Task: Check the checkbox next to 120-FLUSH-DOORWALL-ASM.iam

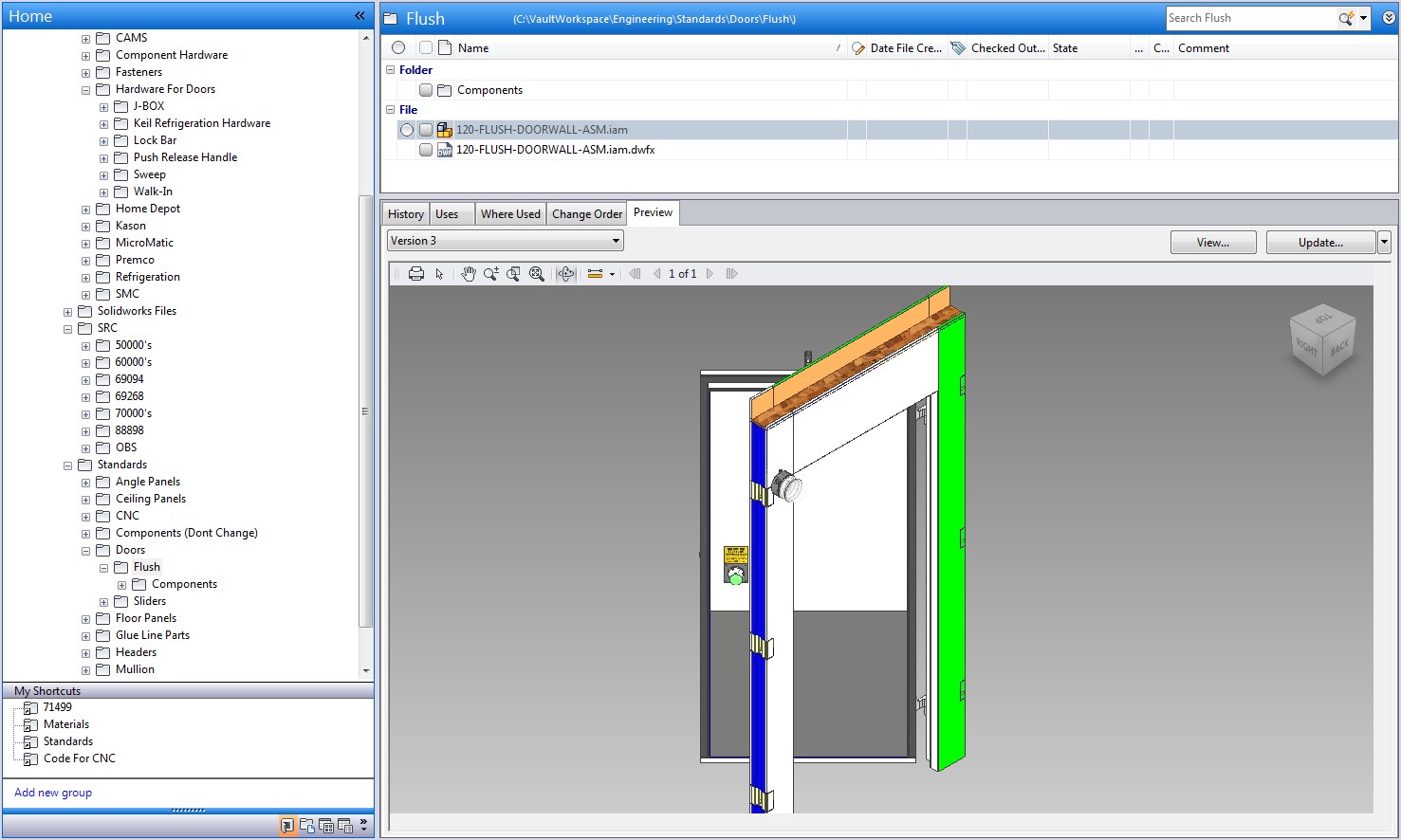Action: [425, 129]
